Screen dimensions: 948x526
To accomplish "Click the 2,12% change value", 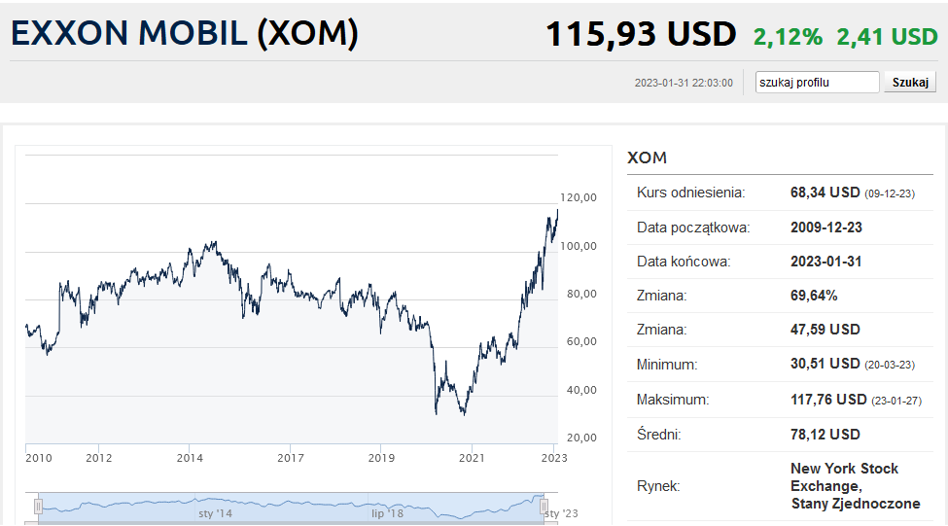I will [788, 37].
